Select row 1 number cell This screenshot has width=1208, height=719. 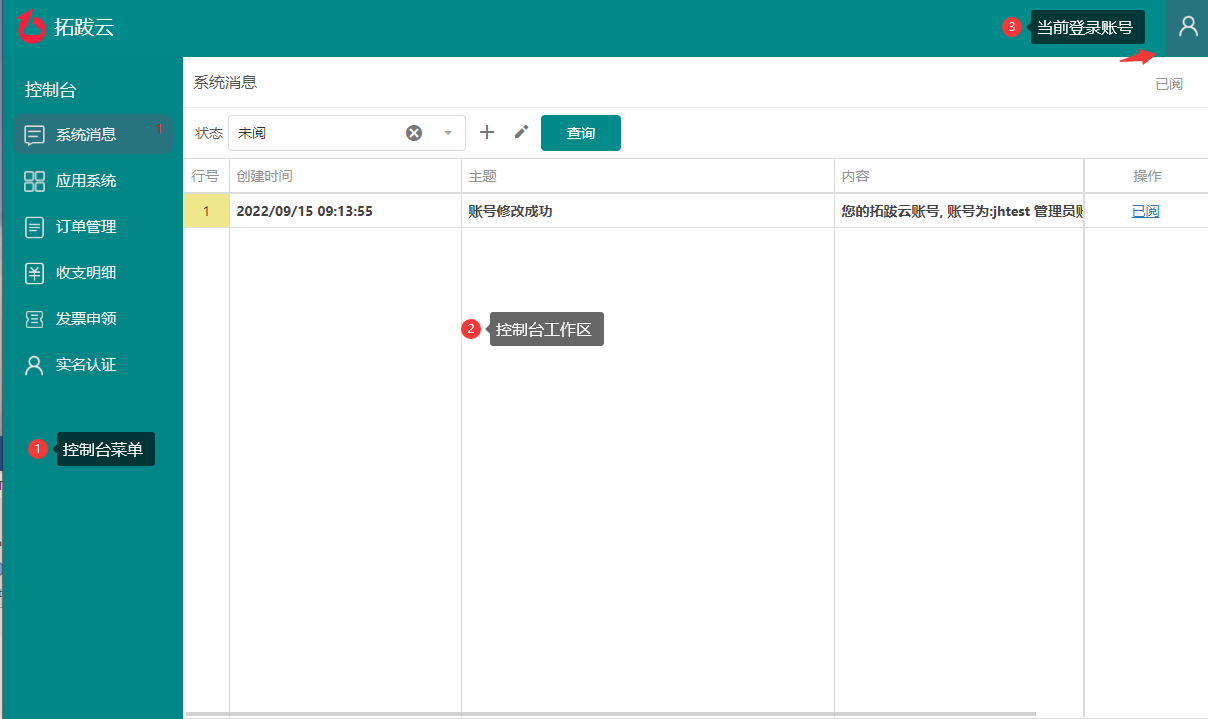pyautogui.click(x=206, y=211)
